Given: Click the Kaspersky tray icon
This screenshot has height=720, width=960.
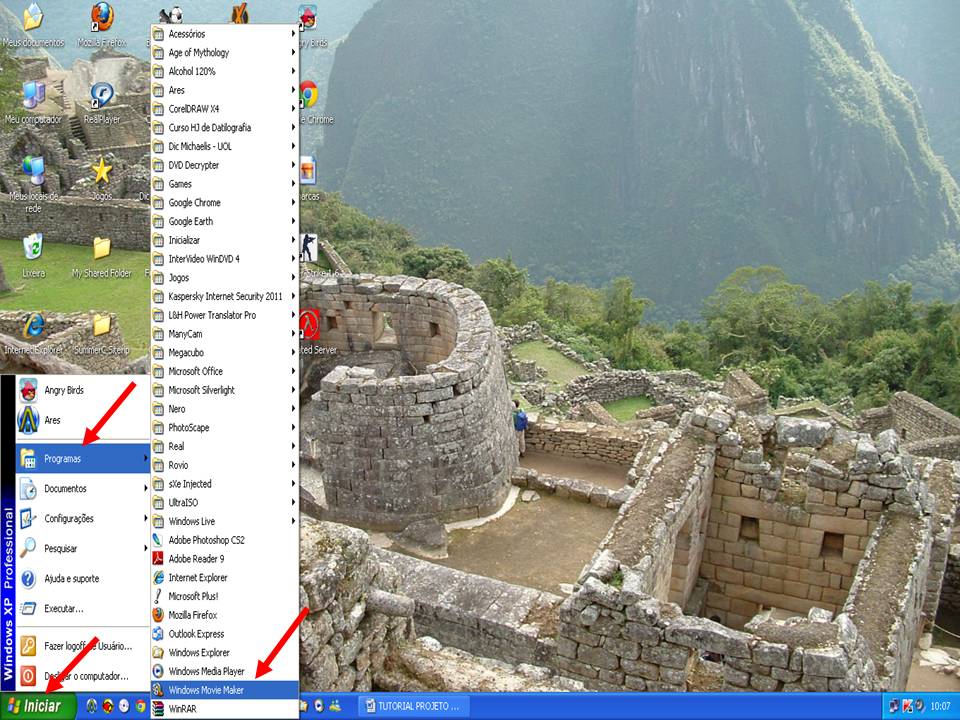Looking at the screenshot, I should (x=907, y=706).
